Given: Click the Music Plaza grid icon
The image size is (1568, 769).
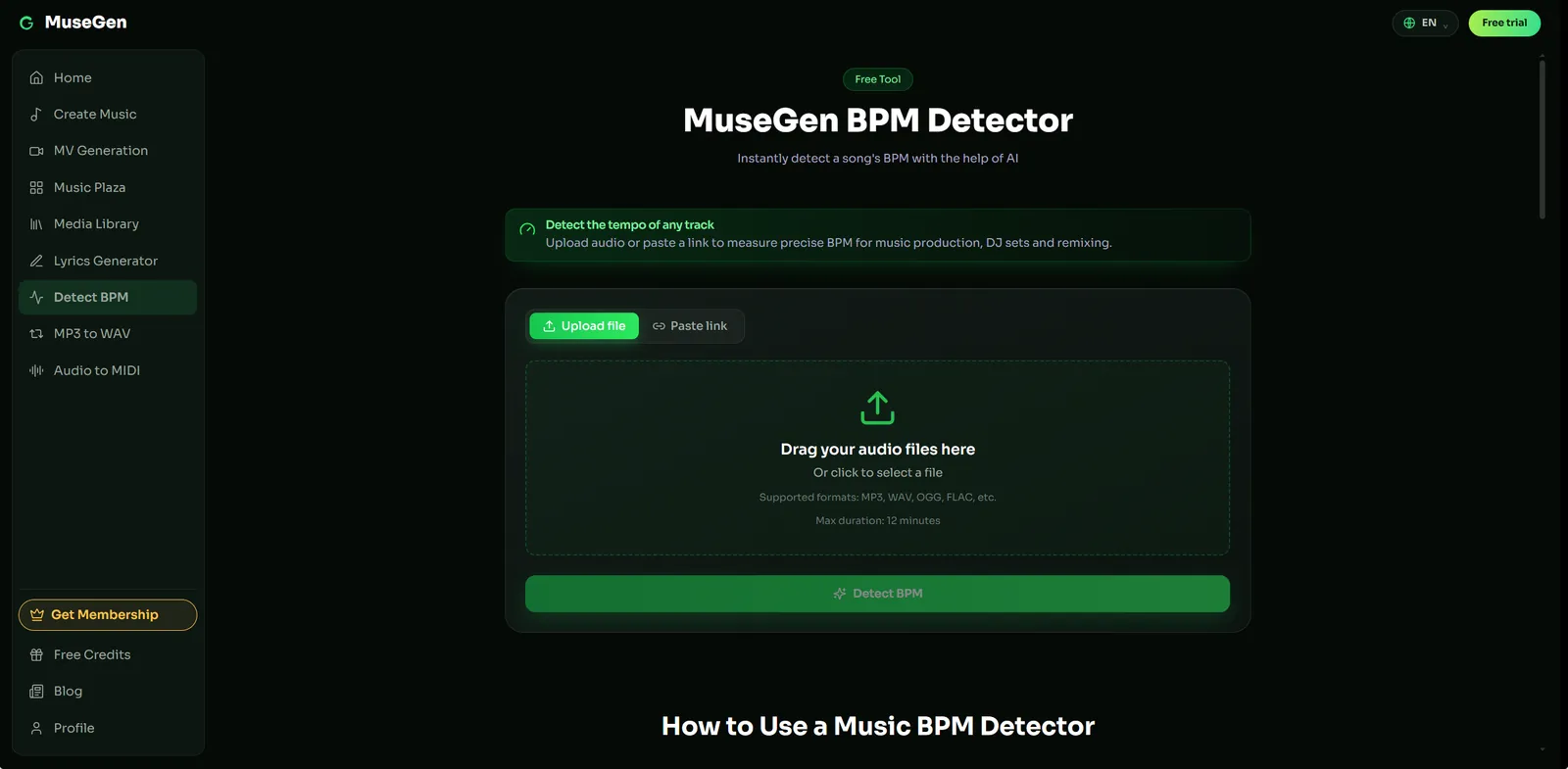Looking at the screenshot, I should pos(36,187).
